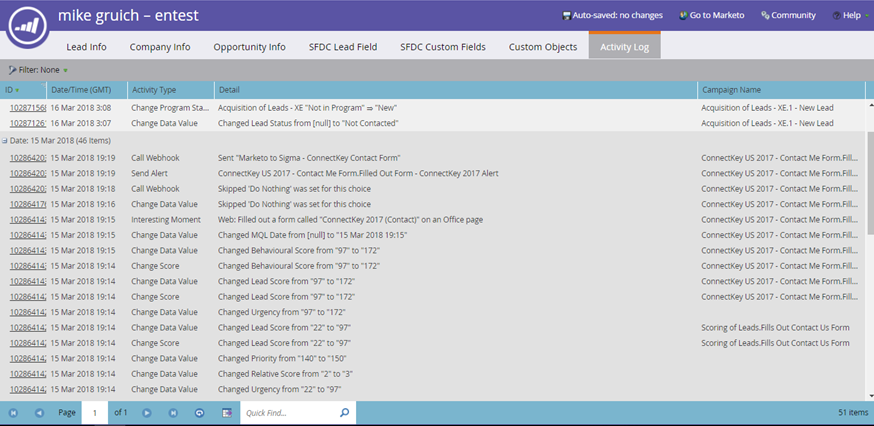Click the export grid icon
Viewport: 874px width, 426px height.
pyautogui.click(x=227, y=413)
